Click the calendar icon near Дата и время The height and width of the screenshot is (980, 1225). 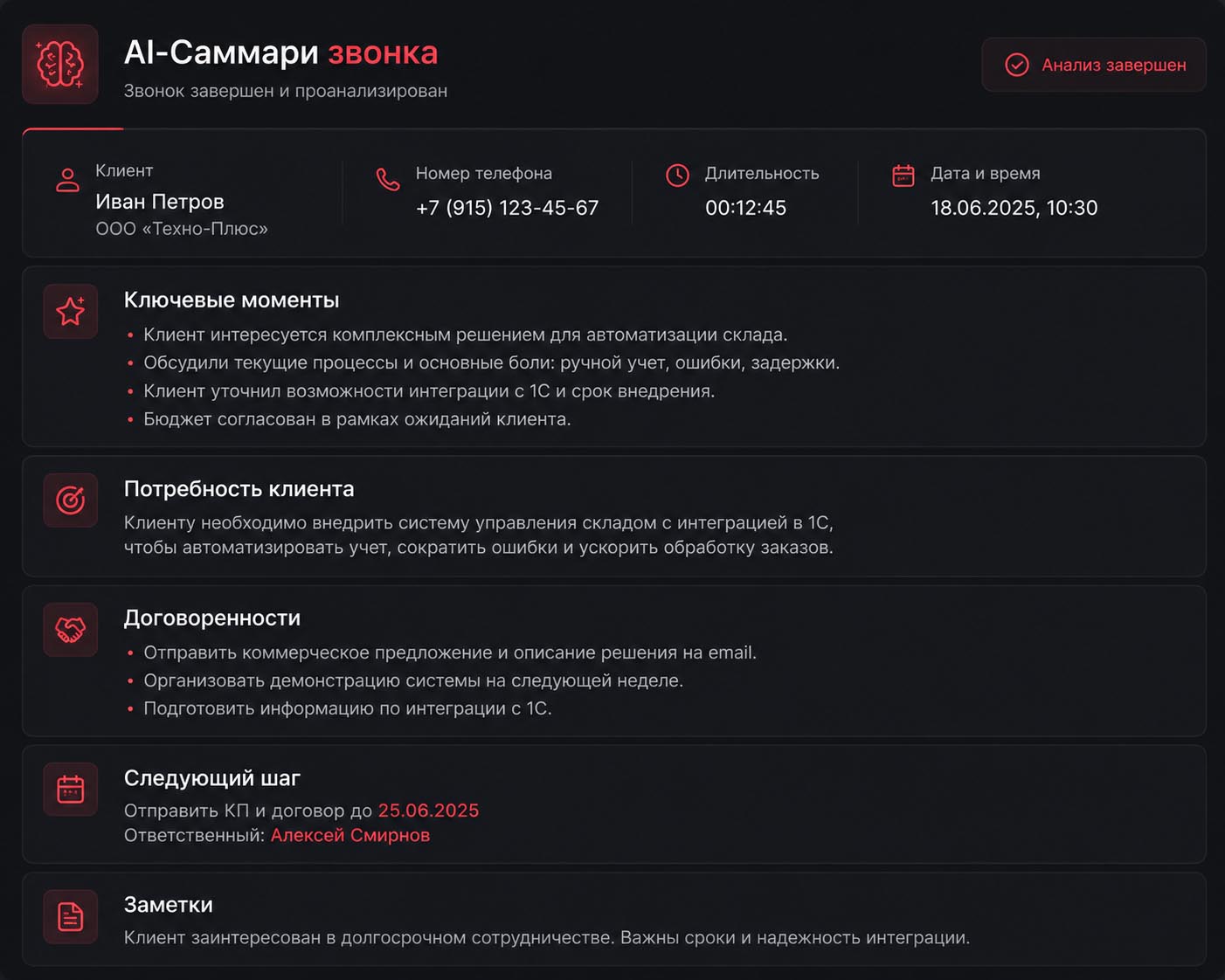point(903,176)
